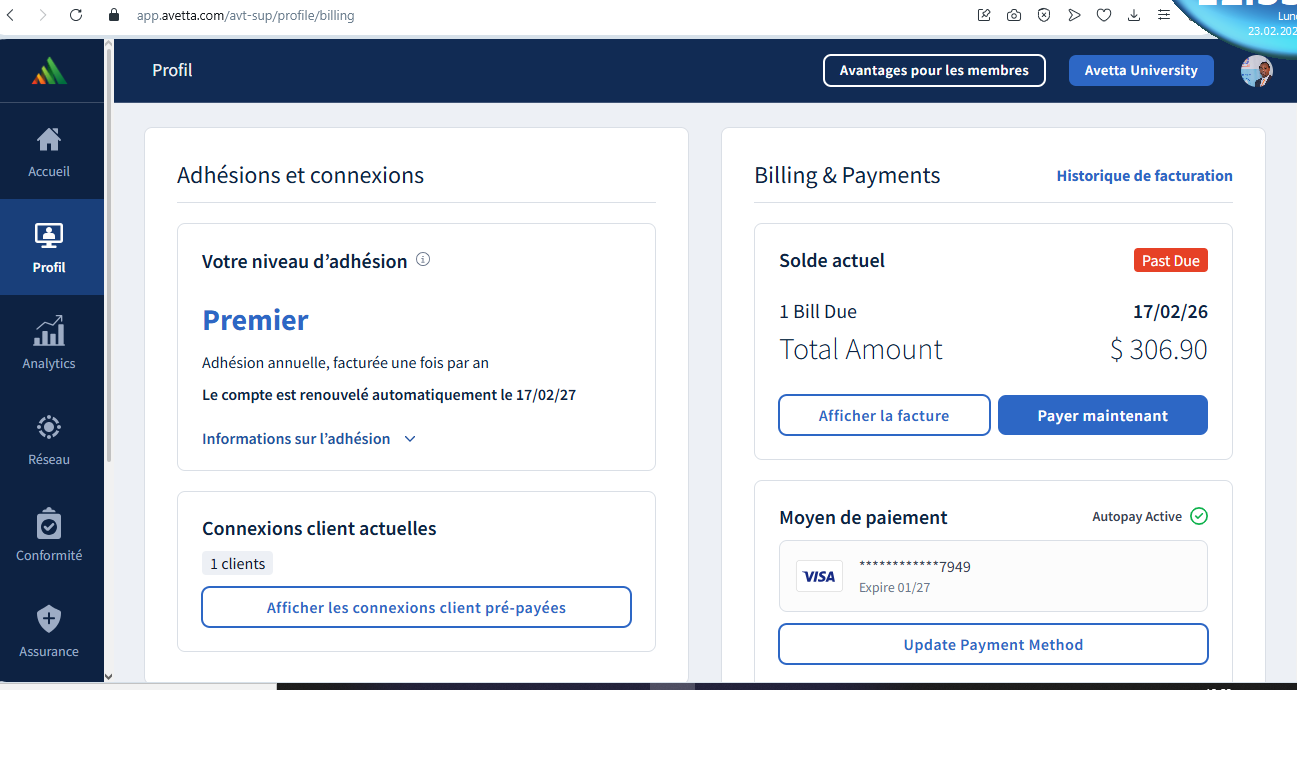Click the user avatar in header
This screenshot has width=1297, height=760.
1256,71
